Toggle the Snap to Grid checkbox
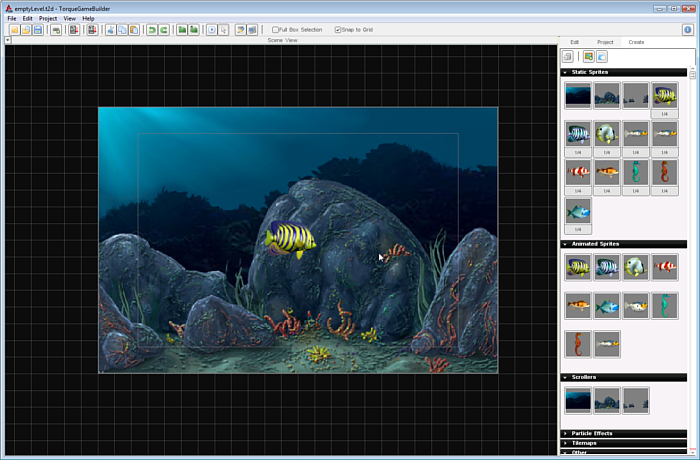The image size is (700, 460). 338,30
